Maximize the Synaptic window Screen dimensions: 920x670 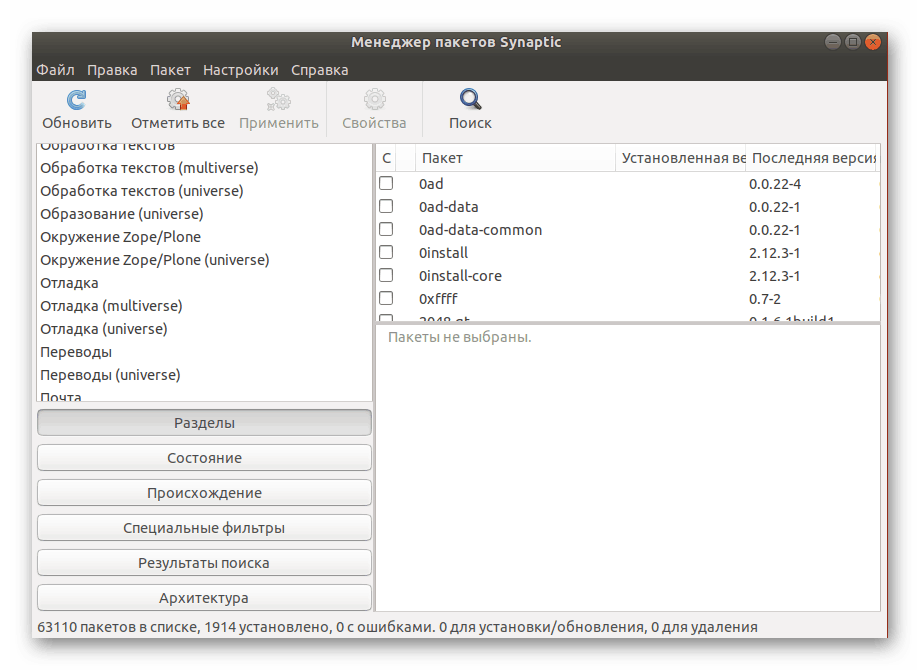853,42
